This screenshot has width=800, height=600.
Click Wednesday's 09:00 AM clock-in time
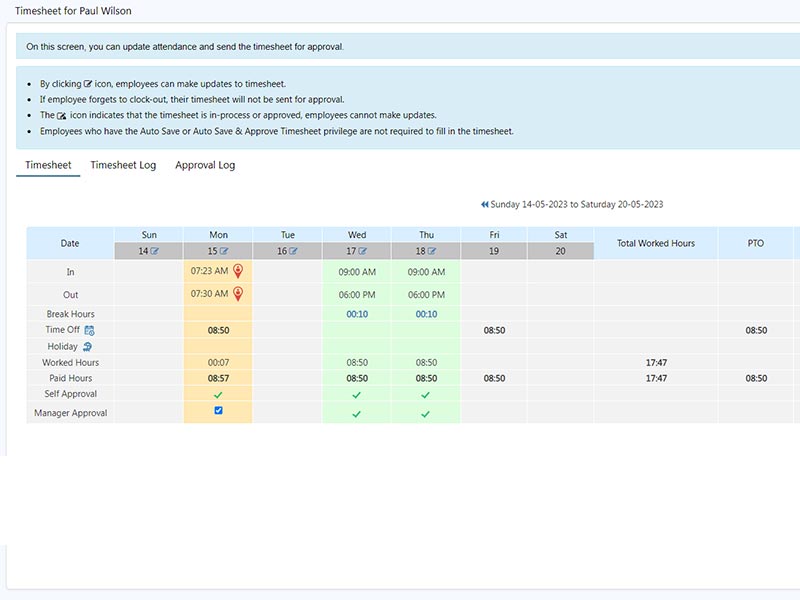tap(357, 272)
